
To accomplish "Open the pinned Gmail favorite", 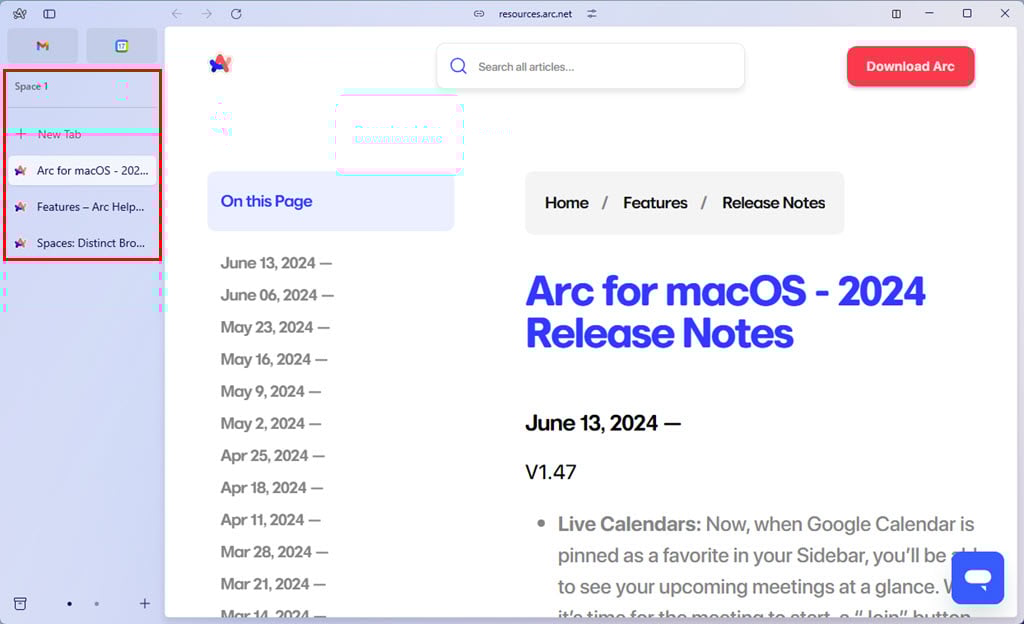I will [x=42, y=46].
